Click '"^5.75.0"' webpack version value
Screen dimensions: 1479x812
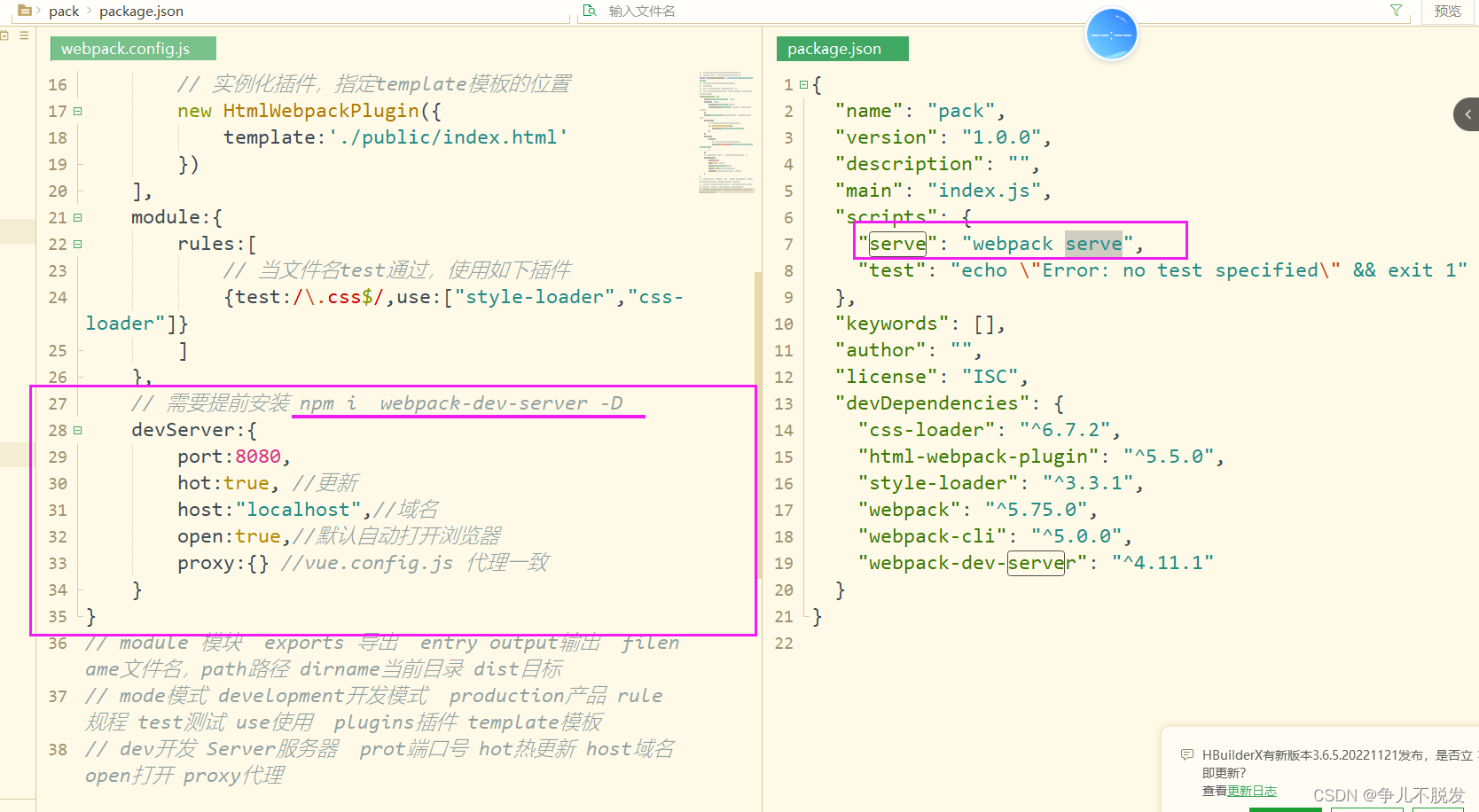(x=1036, y=510)
